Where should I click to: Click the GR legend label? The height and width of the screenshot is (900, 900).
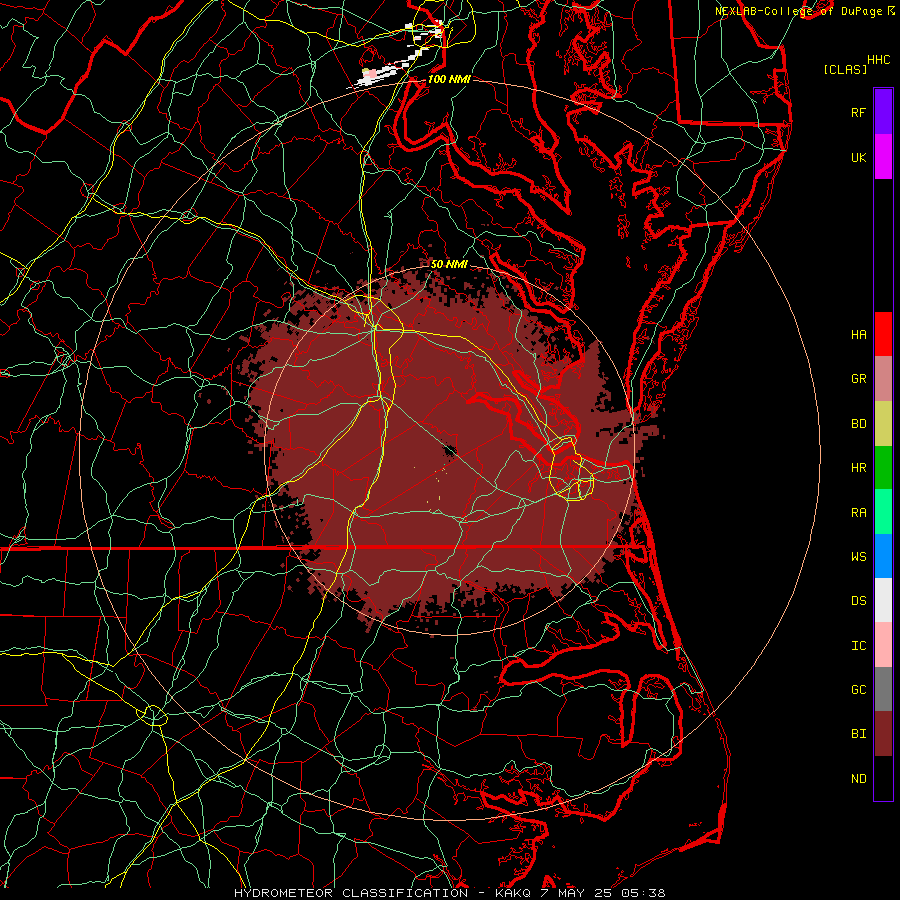pos(859,379)
